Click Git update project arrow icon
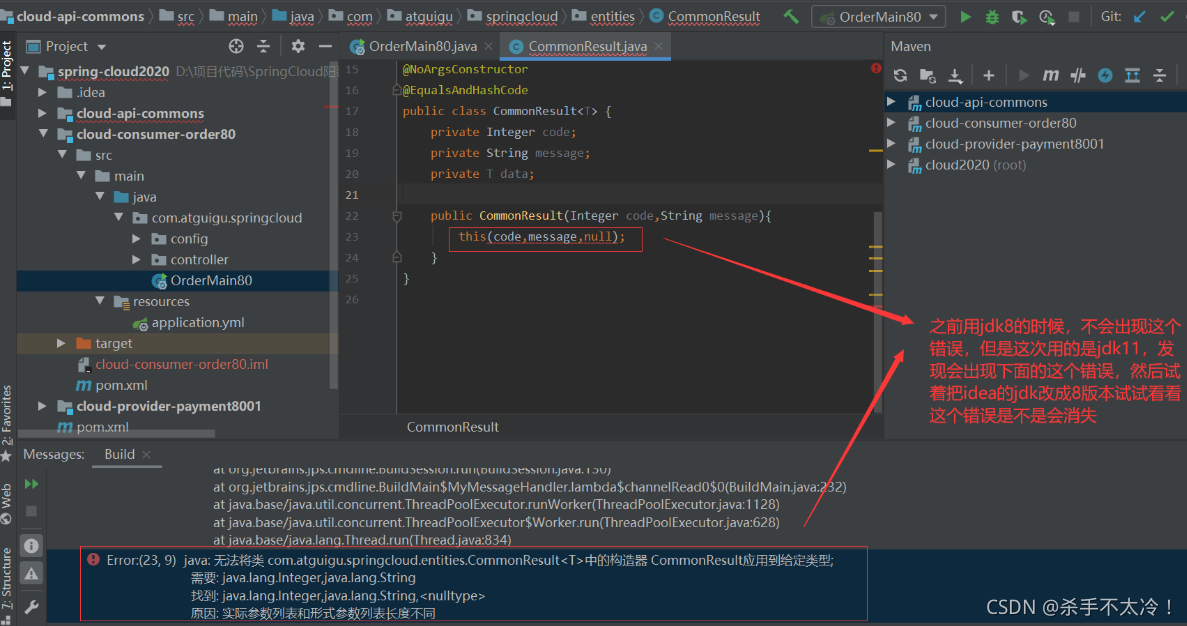 pyautogui.click(x=1139, y=16)
